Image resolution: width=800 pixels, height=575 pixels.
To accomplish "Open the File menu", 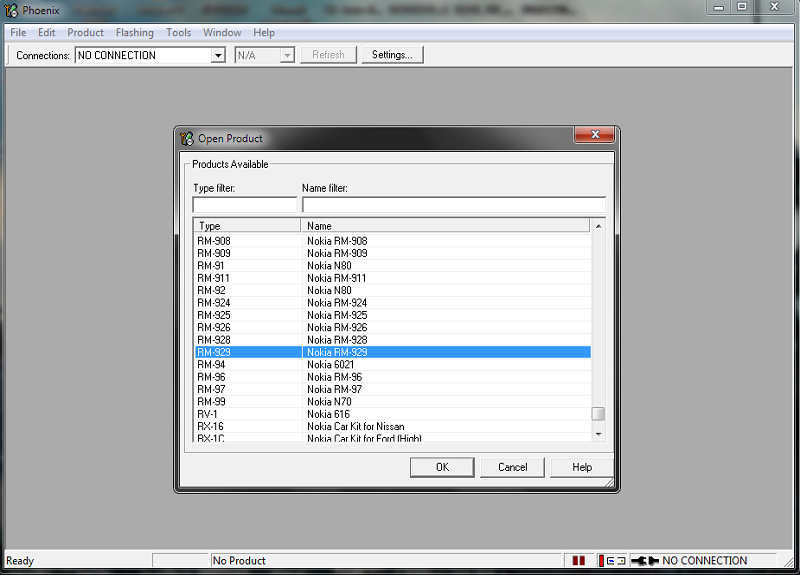I will [18, 33].
